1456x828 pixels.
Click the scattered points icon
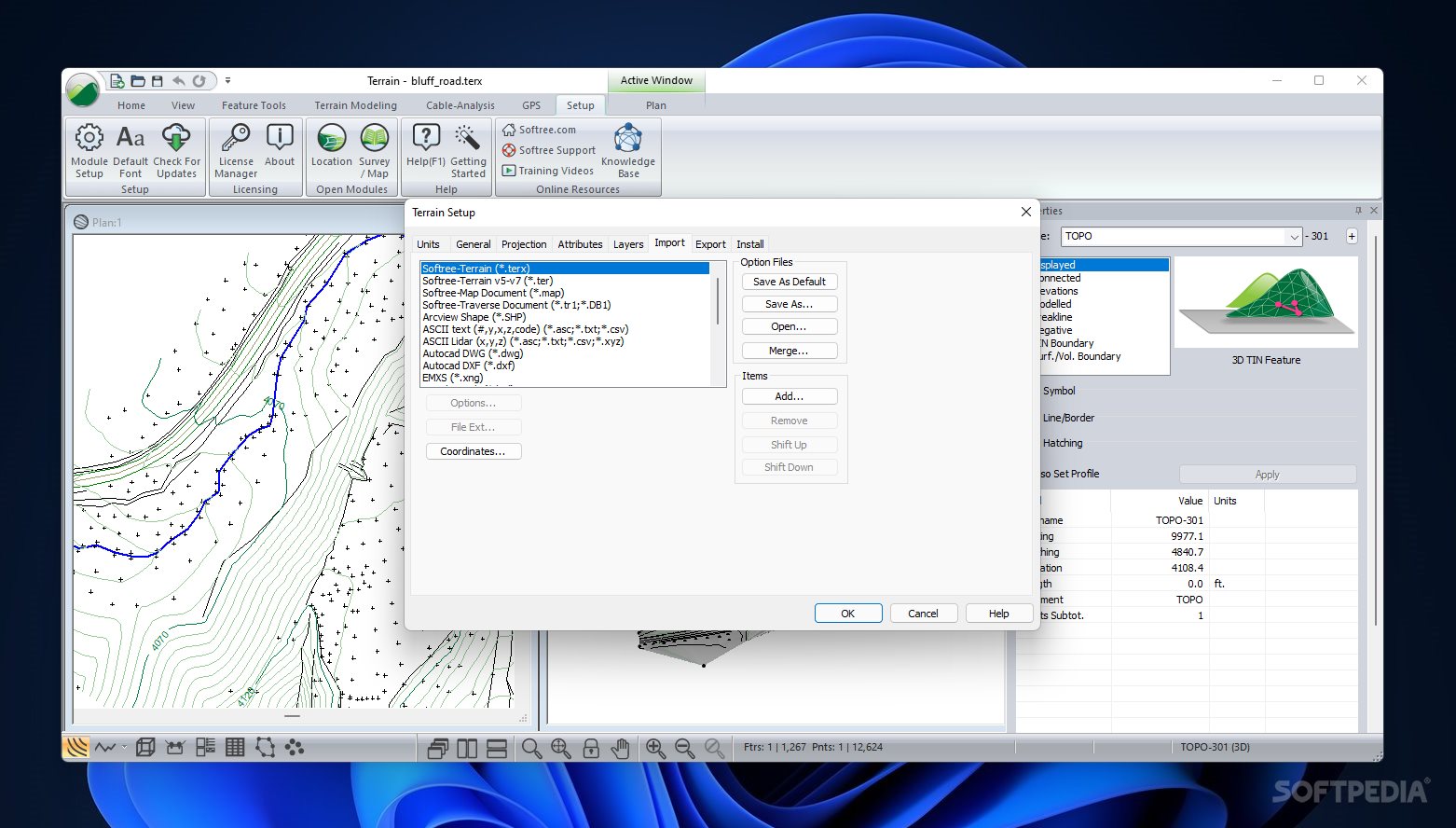click(295, 747)
